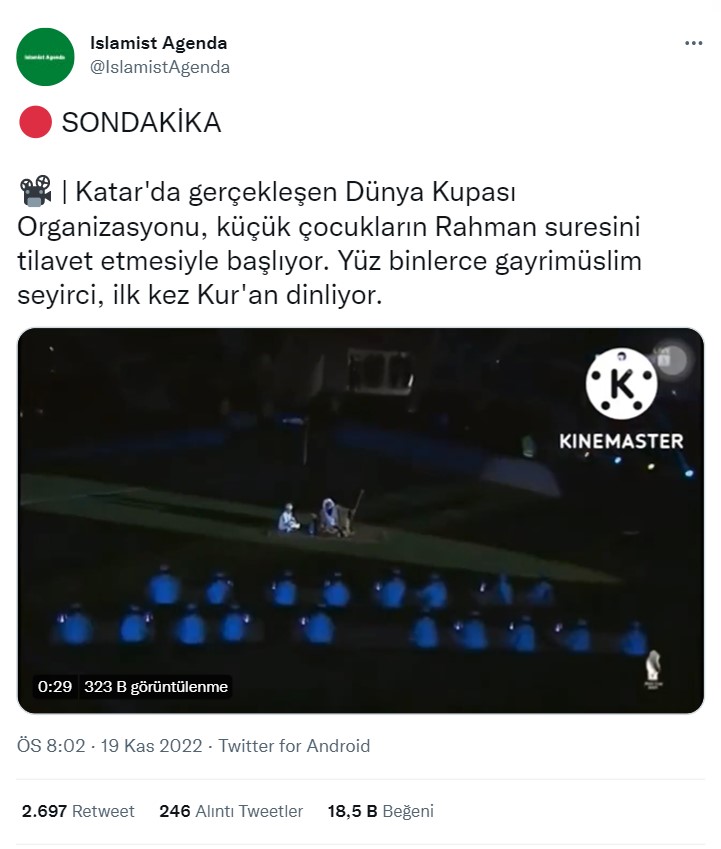
Task: Click the red circle emoji before SONDAKİKA
Action: point(35,122)
